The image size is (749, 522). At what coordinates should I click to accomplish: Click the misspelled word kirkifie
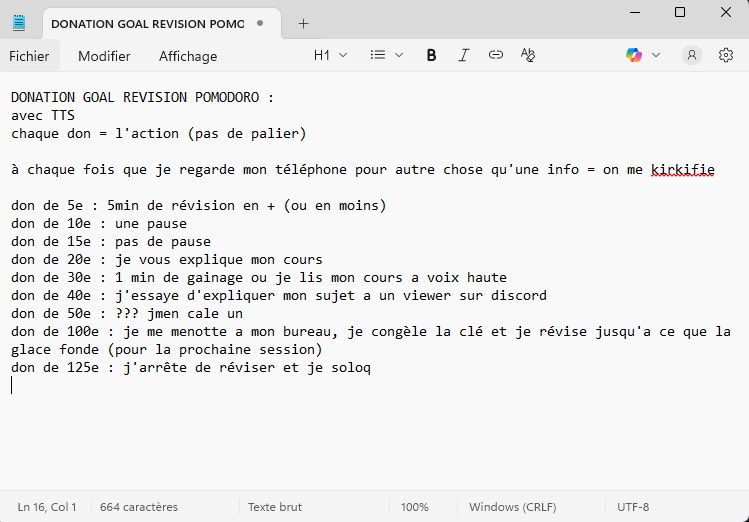(x=683, y=170)
